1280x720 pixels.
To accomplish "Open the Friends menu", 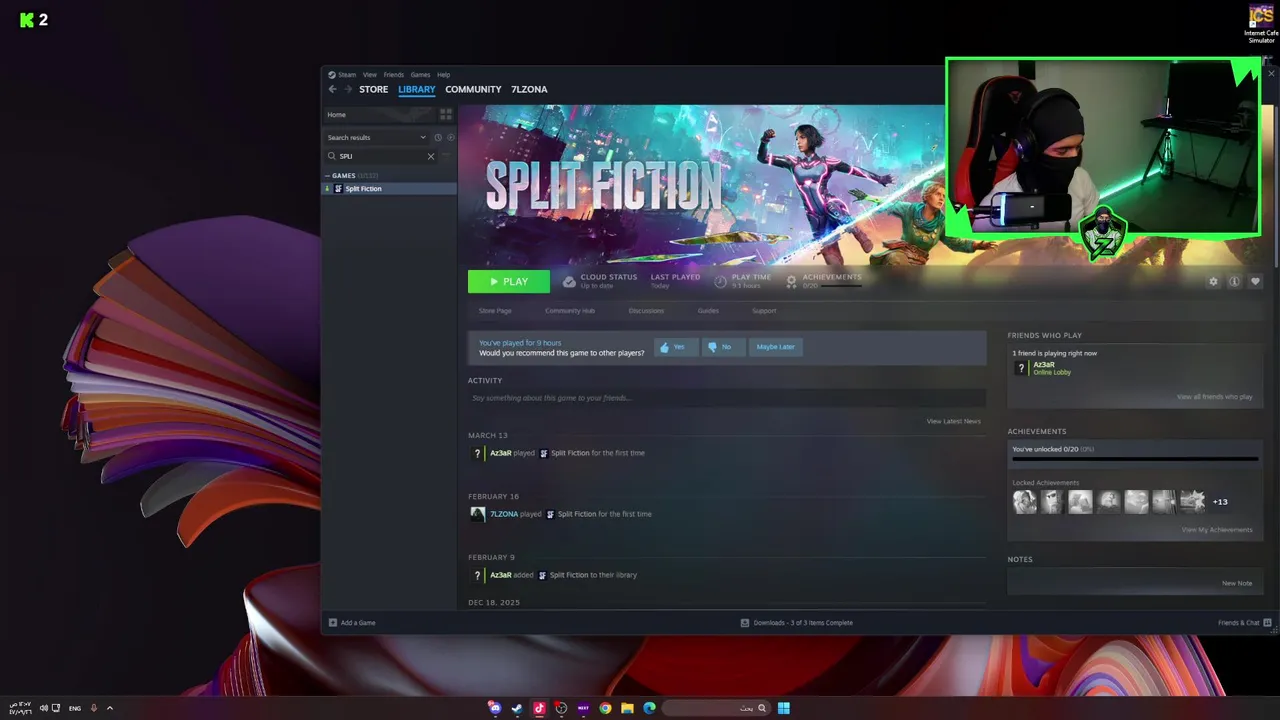I will 394,75.
